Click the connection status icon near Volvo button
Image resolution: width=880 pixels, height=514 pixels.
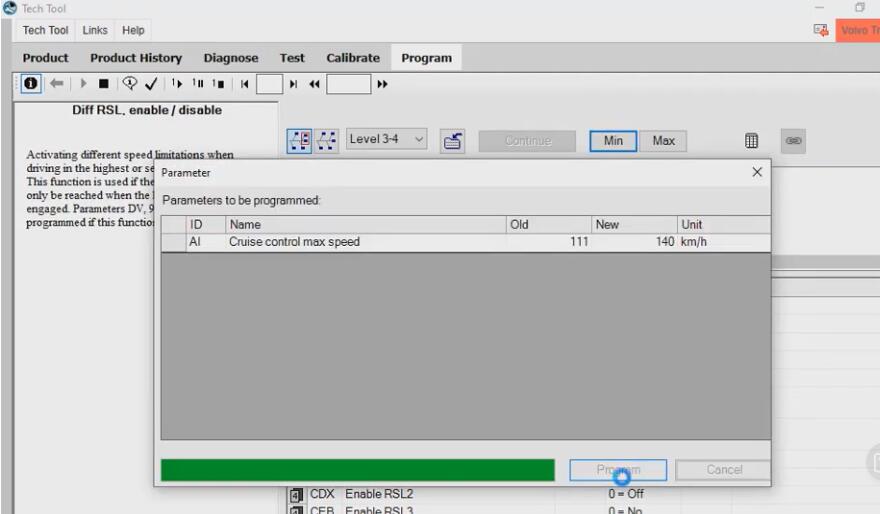[821, 30]
